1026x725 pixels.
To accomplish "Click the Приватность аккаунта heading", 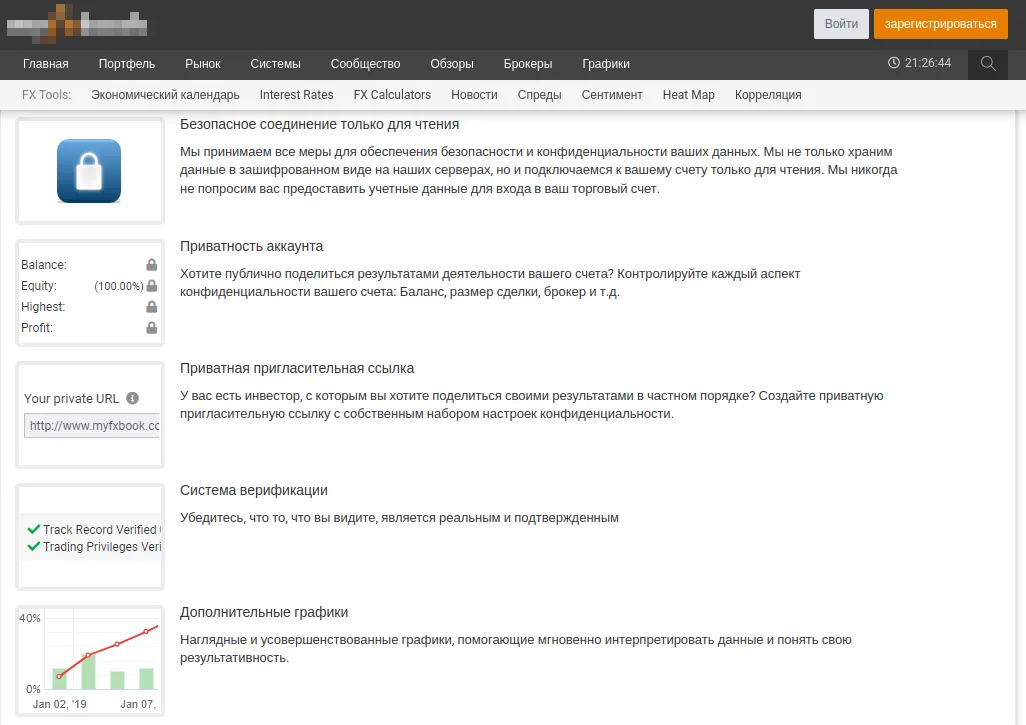I will (x=251, y=246).
